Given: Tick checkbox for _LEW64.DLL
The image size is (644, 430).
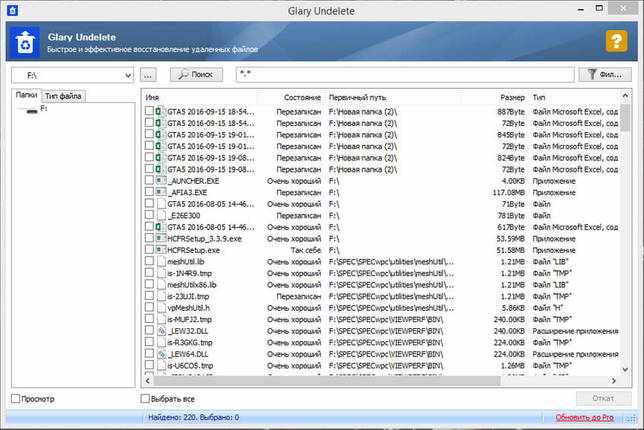Looking at the screenshot, I should [x=149, y=353].
